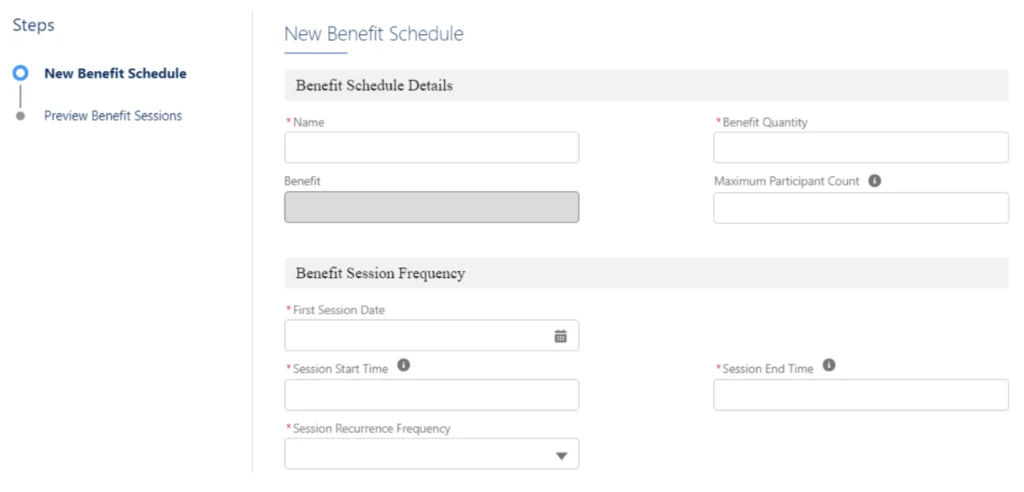1024x492 pixels.
Task: Focus the Maximum Participant Count input
Action: [860, 208]
